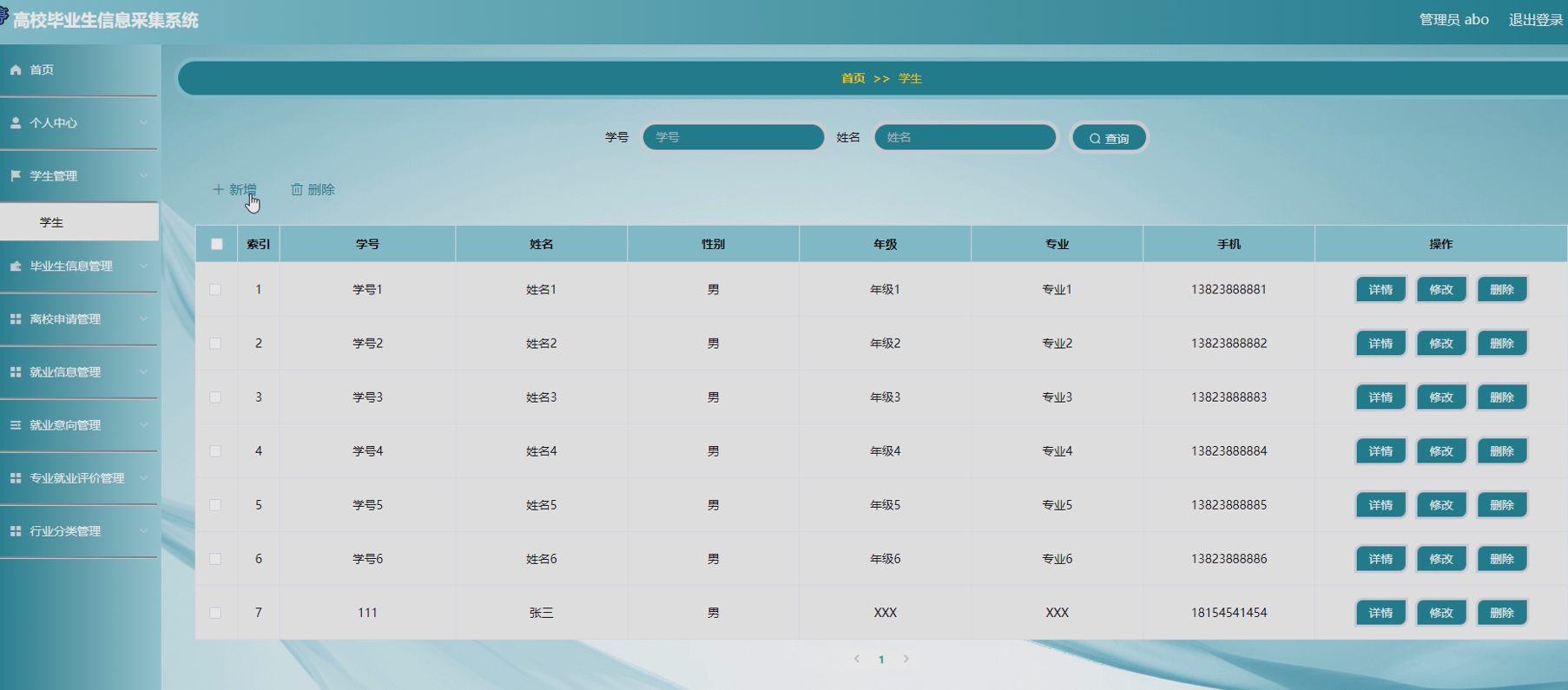Click the icon beside 毕业生信息管理
This screenshot has height=690, width=1568.
(x=16, y=266)
